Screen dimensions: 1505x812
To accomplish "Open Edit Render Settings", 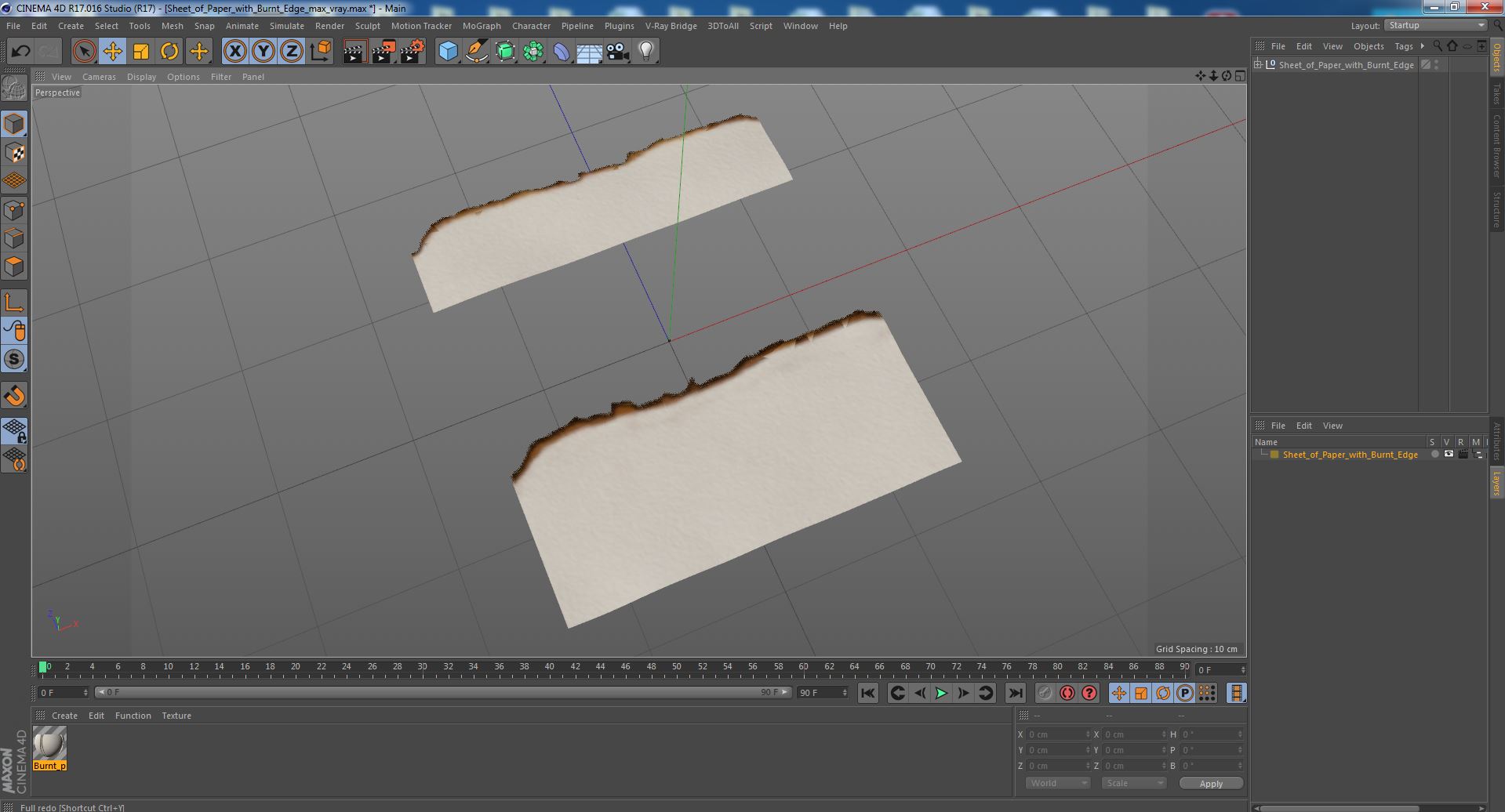I will click(x=413, y=52).
